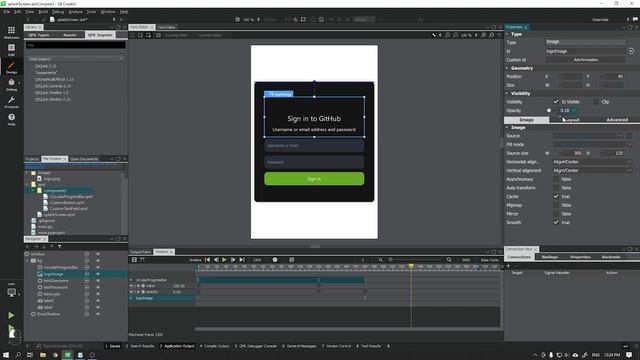Open Help mode in the sidebar
Screen dimensions: 640x360
[x=11, y=119]
